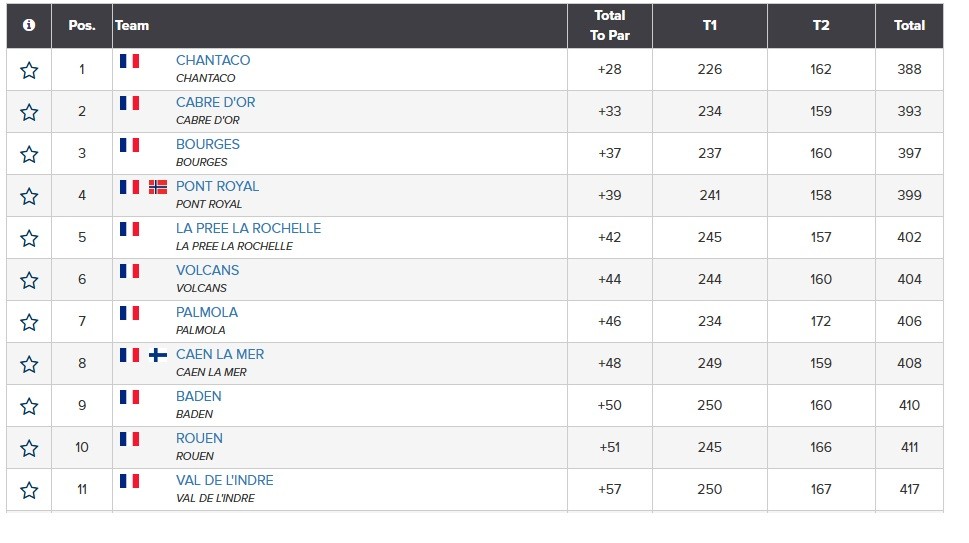Click the info icon in table header

click(x=29, y=25)
